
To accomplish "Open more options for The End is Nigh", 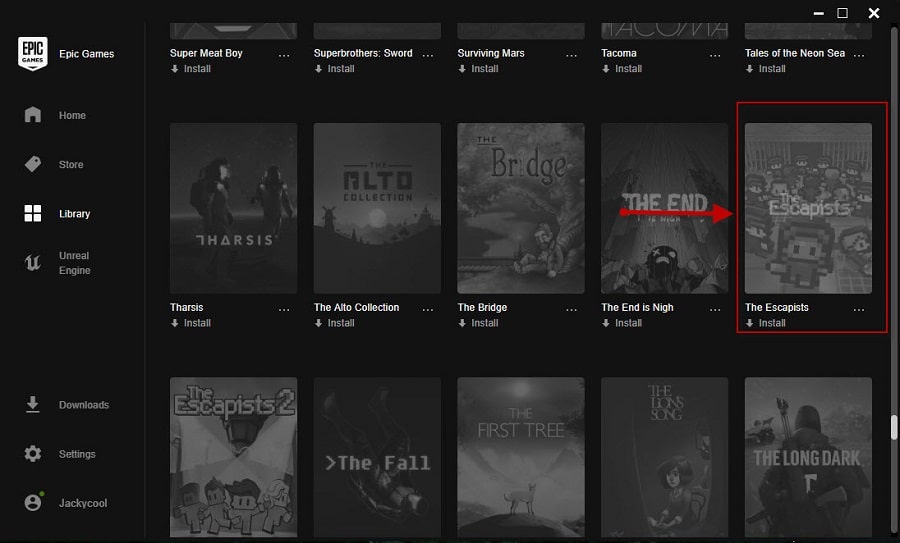I will point(715,310).
